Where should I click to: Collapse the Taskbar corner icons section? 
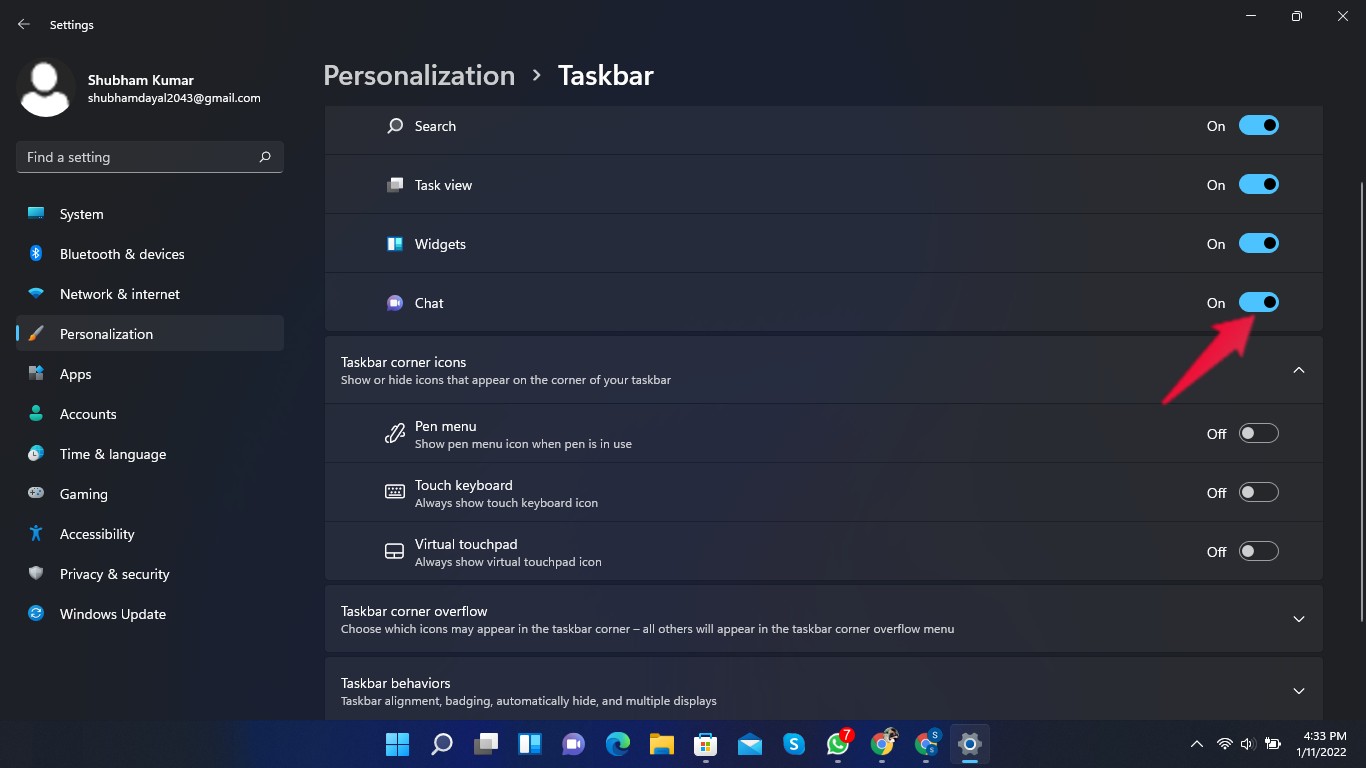[1298, 370]
